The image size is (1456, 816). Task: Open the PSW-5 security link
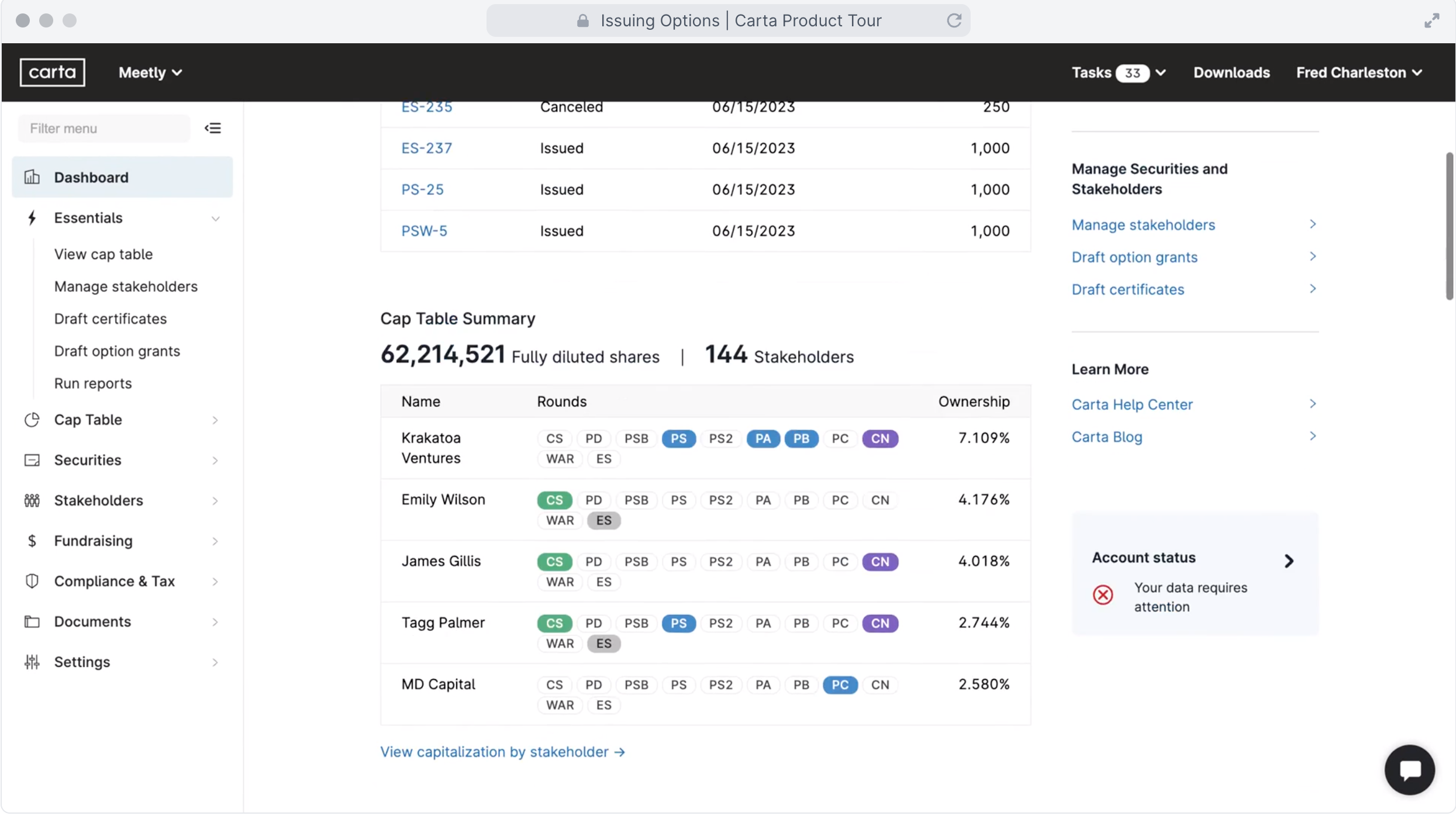click(x=424, y=231)
